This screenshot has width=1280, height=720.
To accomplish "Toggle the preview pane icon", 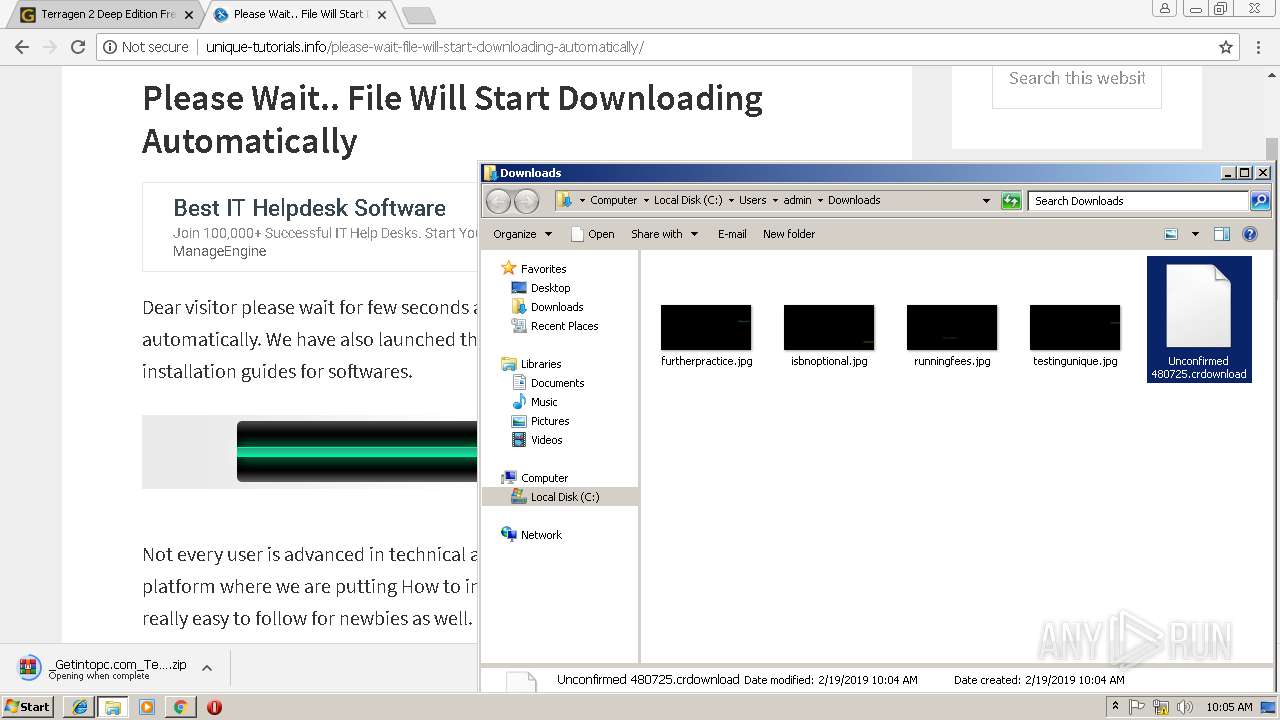I will click(1221, 234).
